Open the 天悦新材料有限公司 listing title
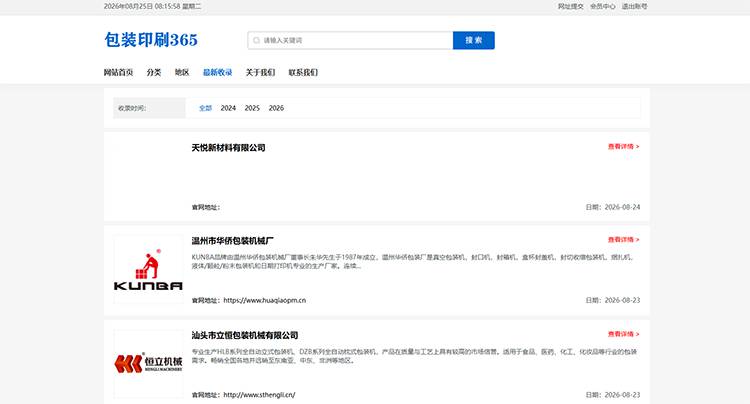This screenshot has width=750, height=404. [x=228, y=148]
